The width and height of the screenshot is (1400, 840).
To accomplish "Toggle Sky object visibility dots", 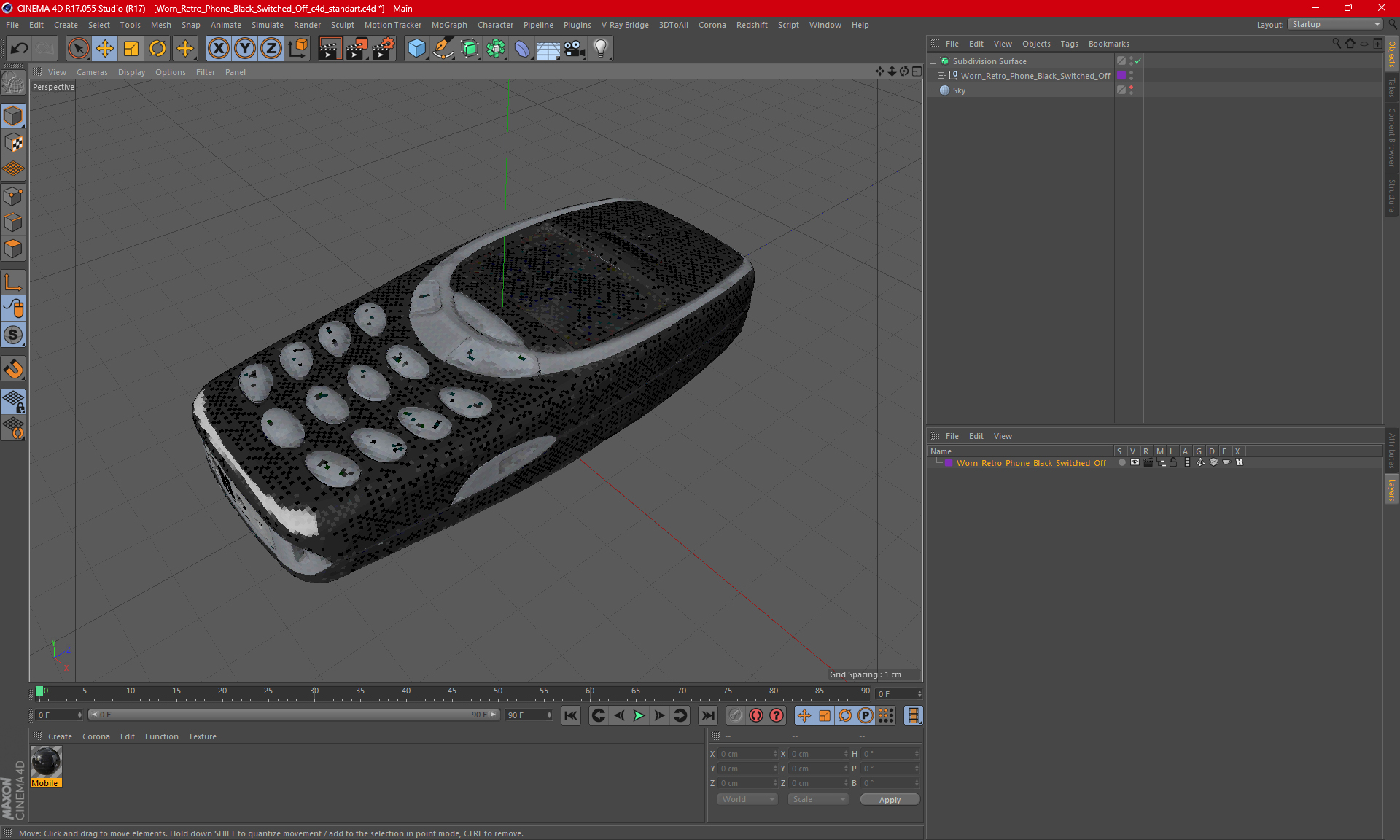I will click(x=1131, y=90).
